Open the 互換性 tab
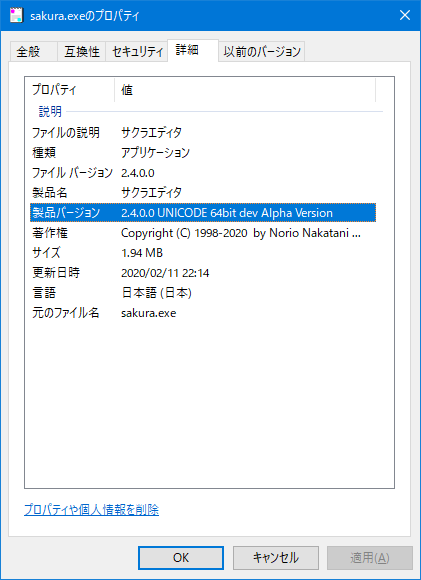The height and width of the screenshot is (580, 421). click(x=82, y=51)
